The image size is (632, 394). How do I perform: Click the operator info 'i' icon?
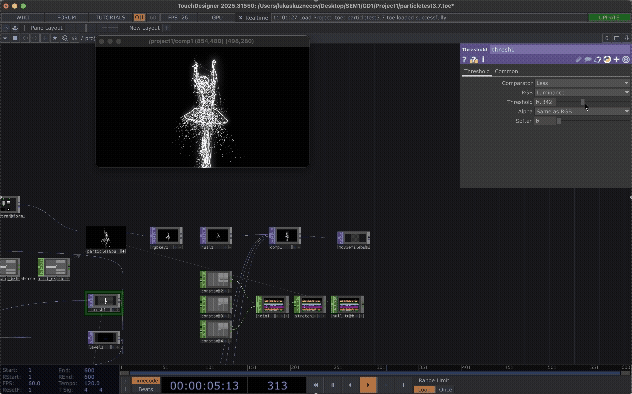tap(483, 60)
